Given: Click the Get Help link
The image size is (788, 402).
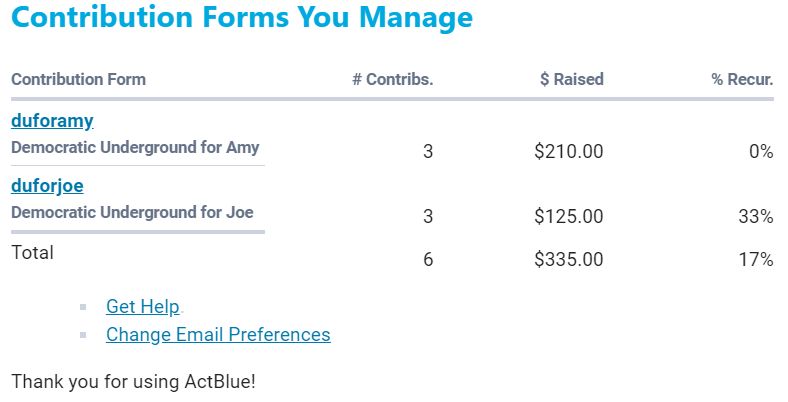Looking at the screenshot, I should click(x=142, y=307).
